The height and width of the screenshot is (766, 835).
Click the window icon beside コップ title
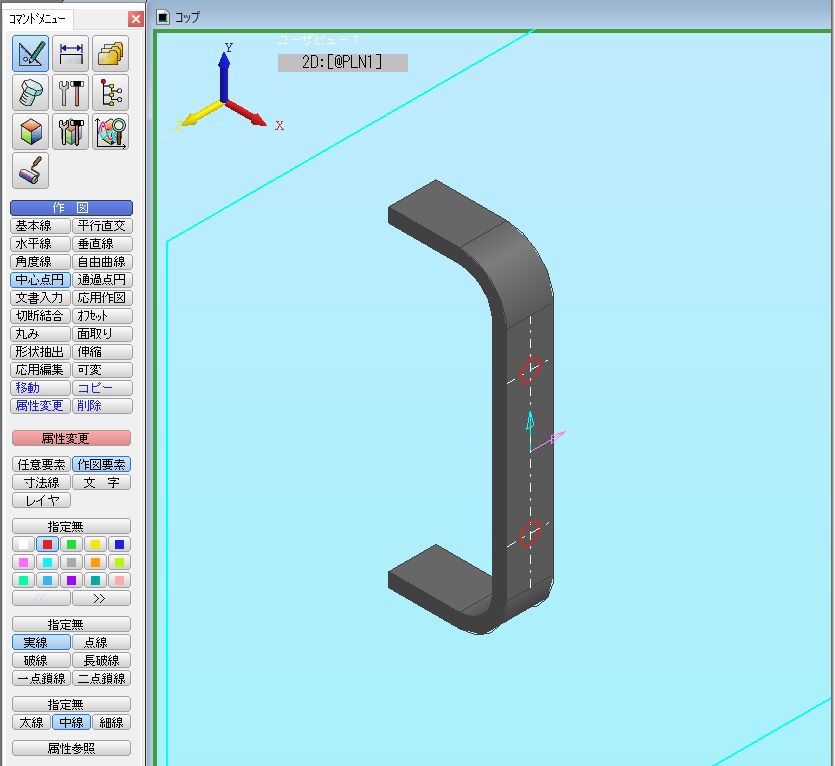[163, 17]
